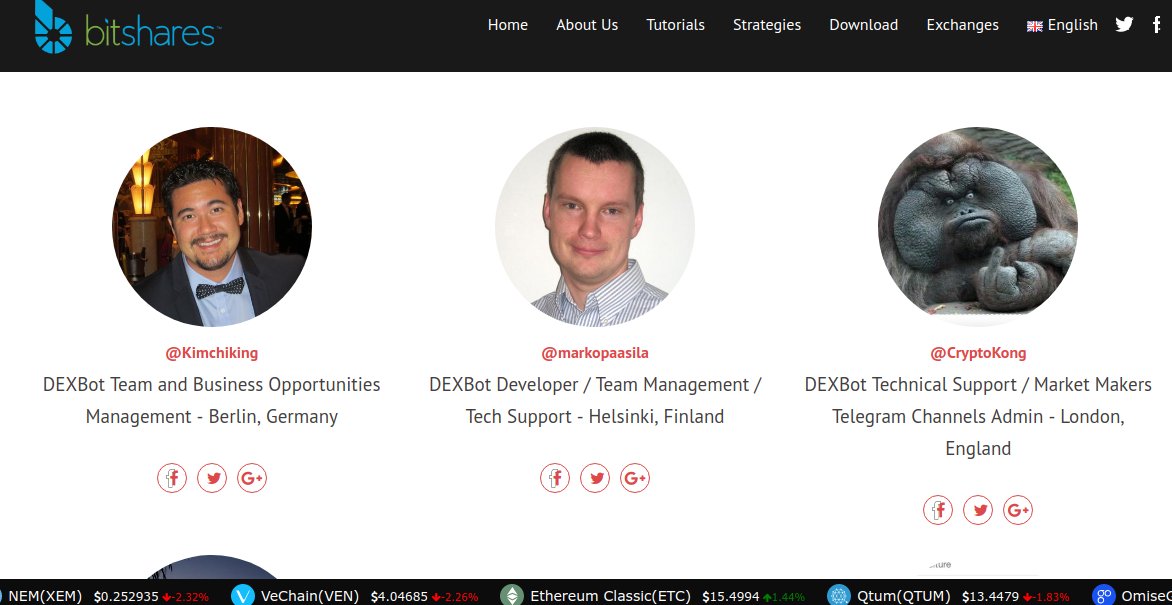Image resolution: width=1172 pixels, height=605 pixels.
Task: Open the @CryptoKong profile link
Action: click(978, 352)
